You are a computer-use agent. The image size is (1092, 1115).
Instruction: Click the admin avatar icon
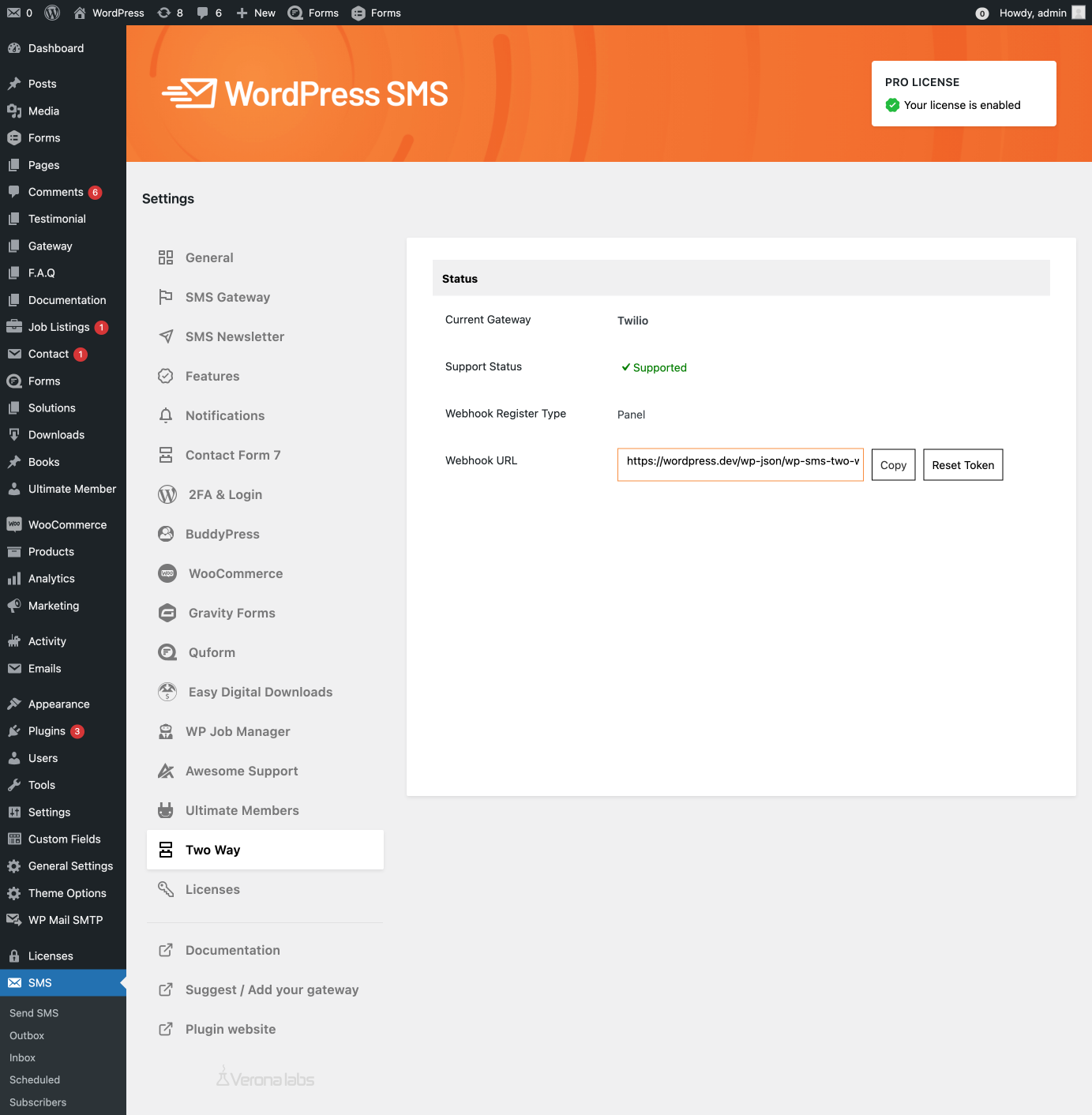pos(1079,13)
